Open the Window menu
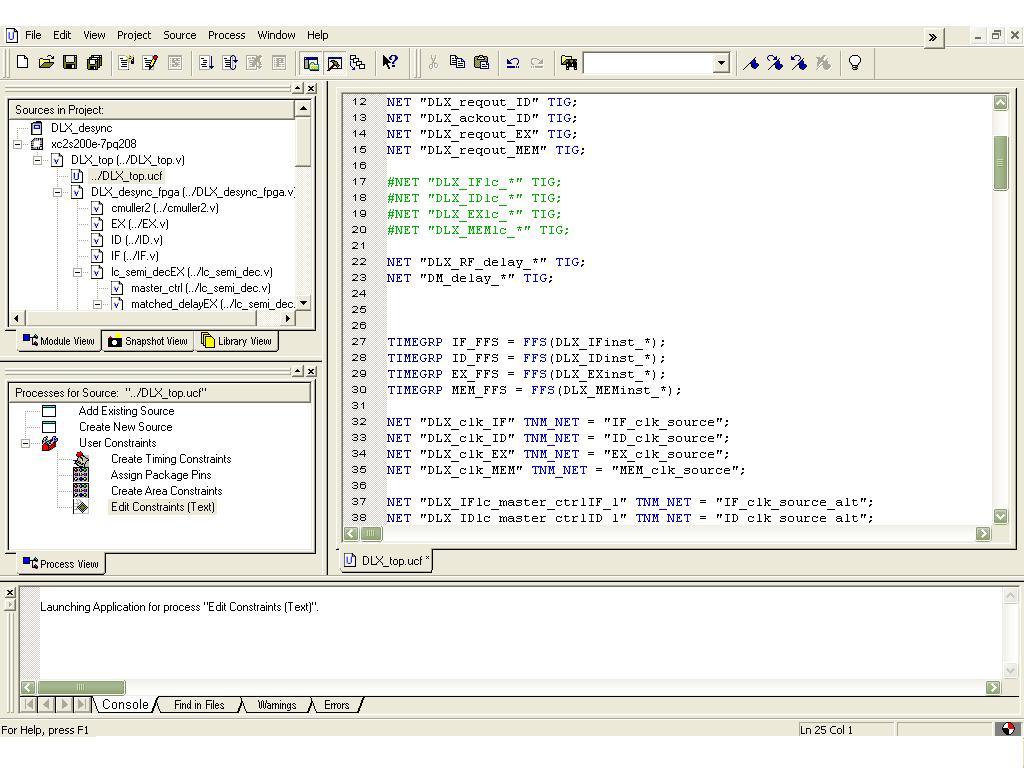1024x768 pixels. coord(276,35)
